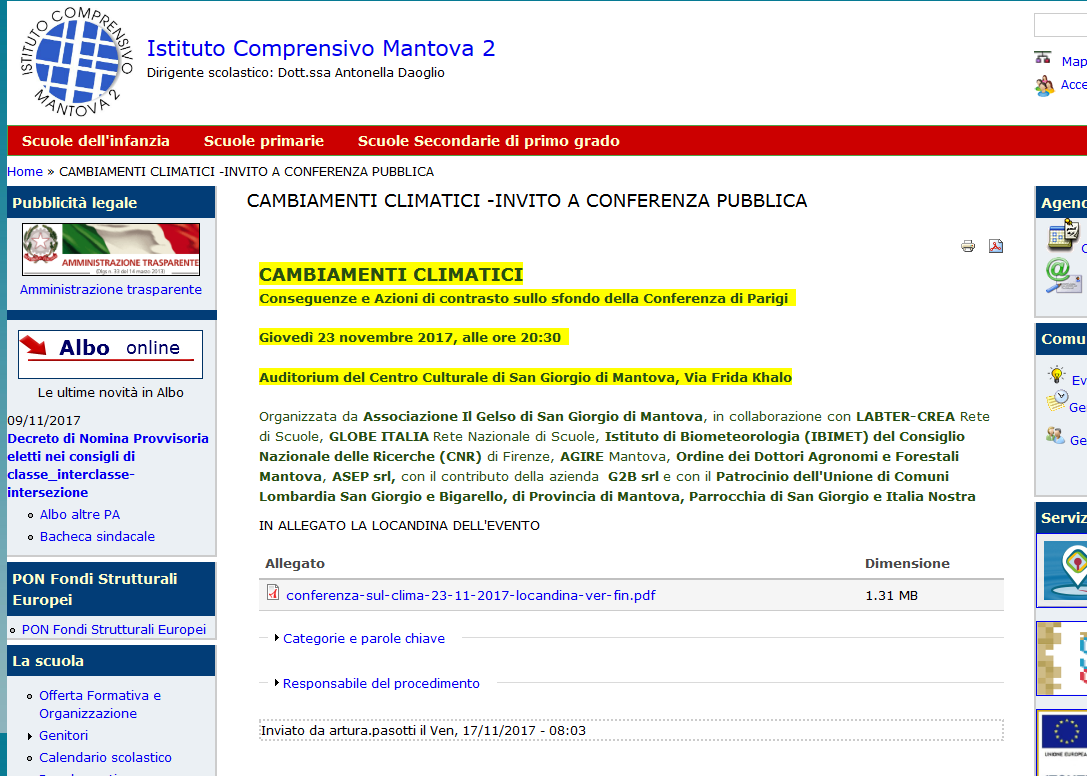Open Amministrazione trasparente link
The image size is (1087, 776).
point(111,289)
